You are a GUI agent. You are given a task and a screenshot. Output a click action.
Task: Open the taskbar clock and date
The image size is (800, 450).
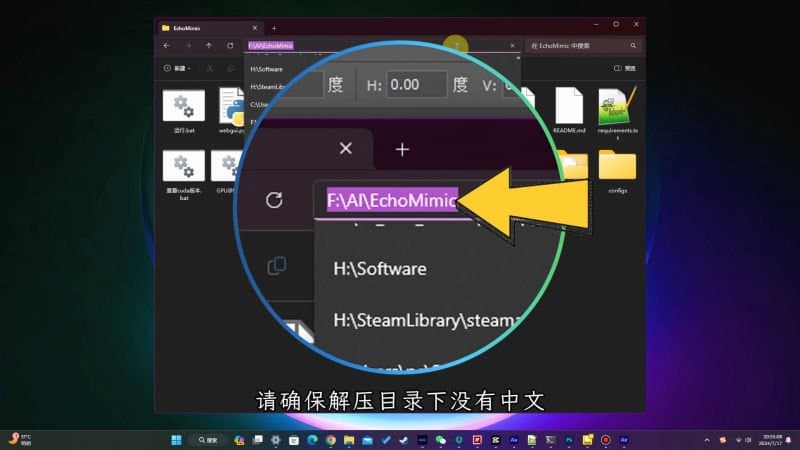pos(771,440)
